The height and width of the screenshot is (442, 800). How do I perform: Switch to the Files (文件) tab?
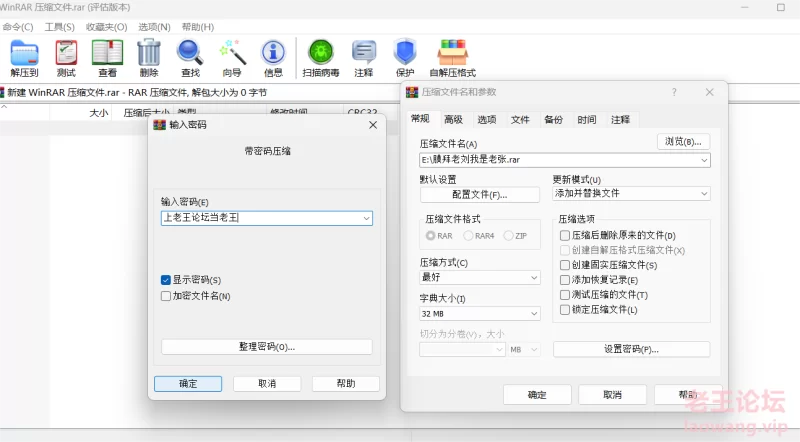click(x=520, y=120)
